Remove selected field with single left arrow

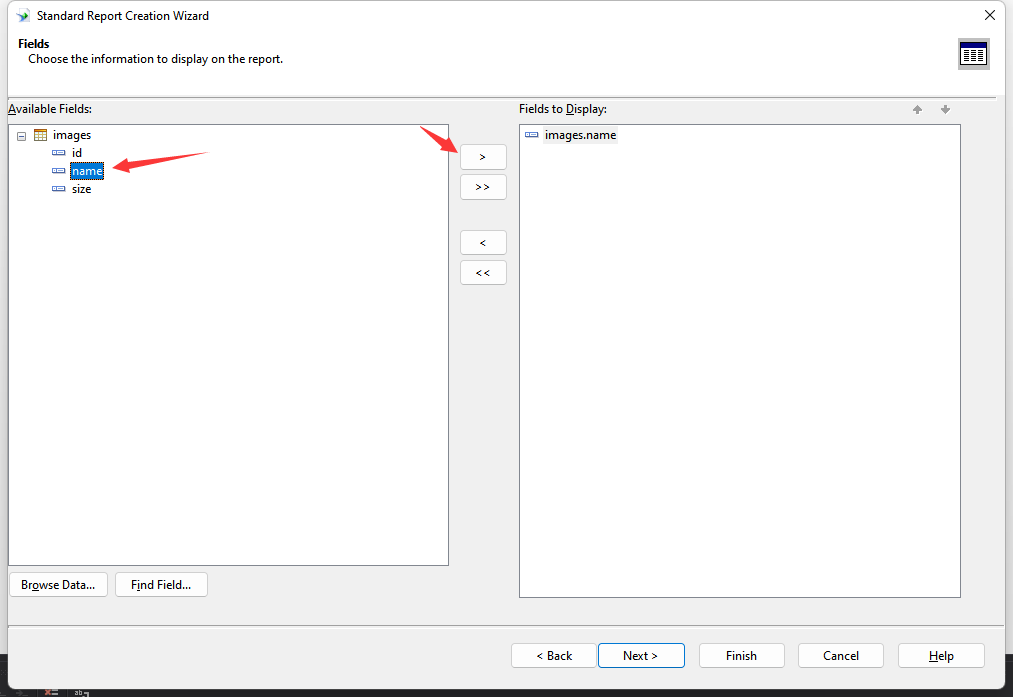(483, 243)
